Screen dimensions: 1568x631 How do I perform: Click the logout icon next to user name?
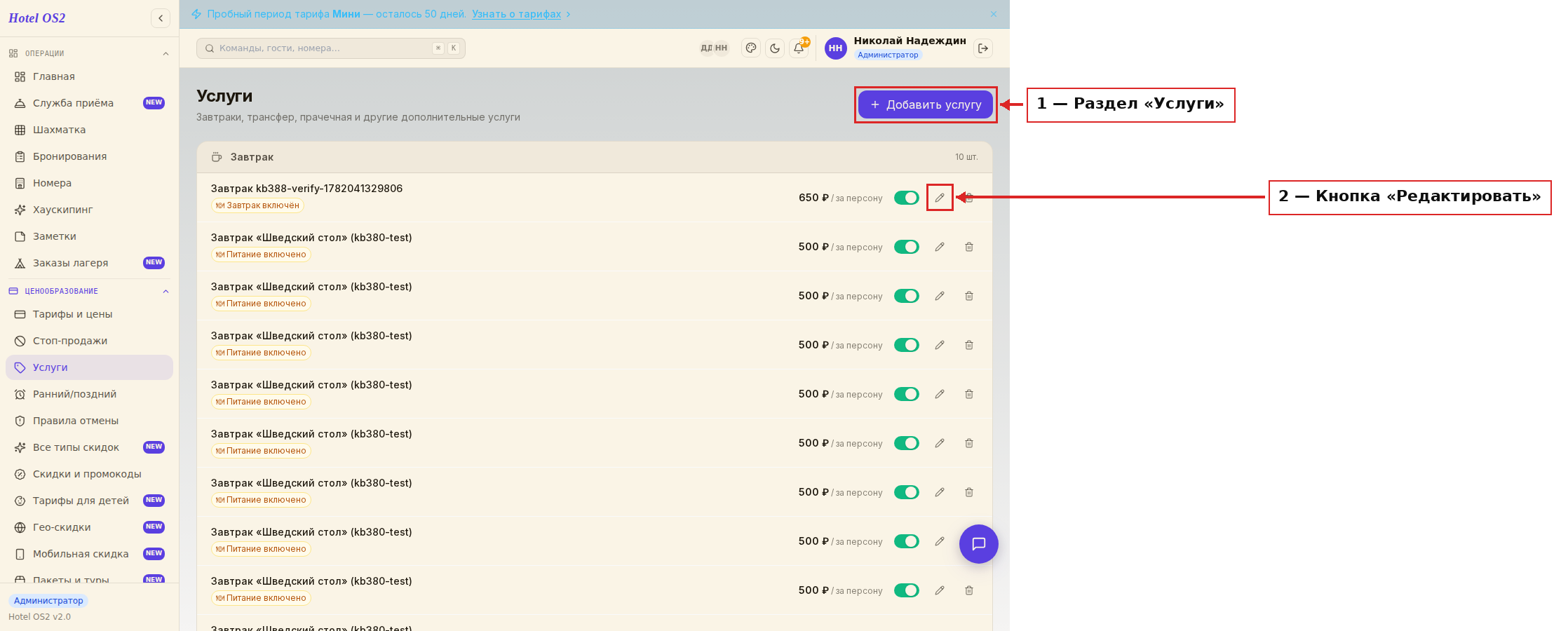[x=983, y=48]
